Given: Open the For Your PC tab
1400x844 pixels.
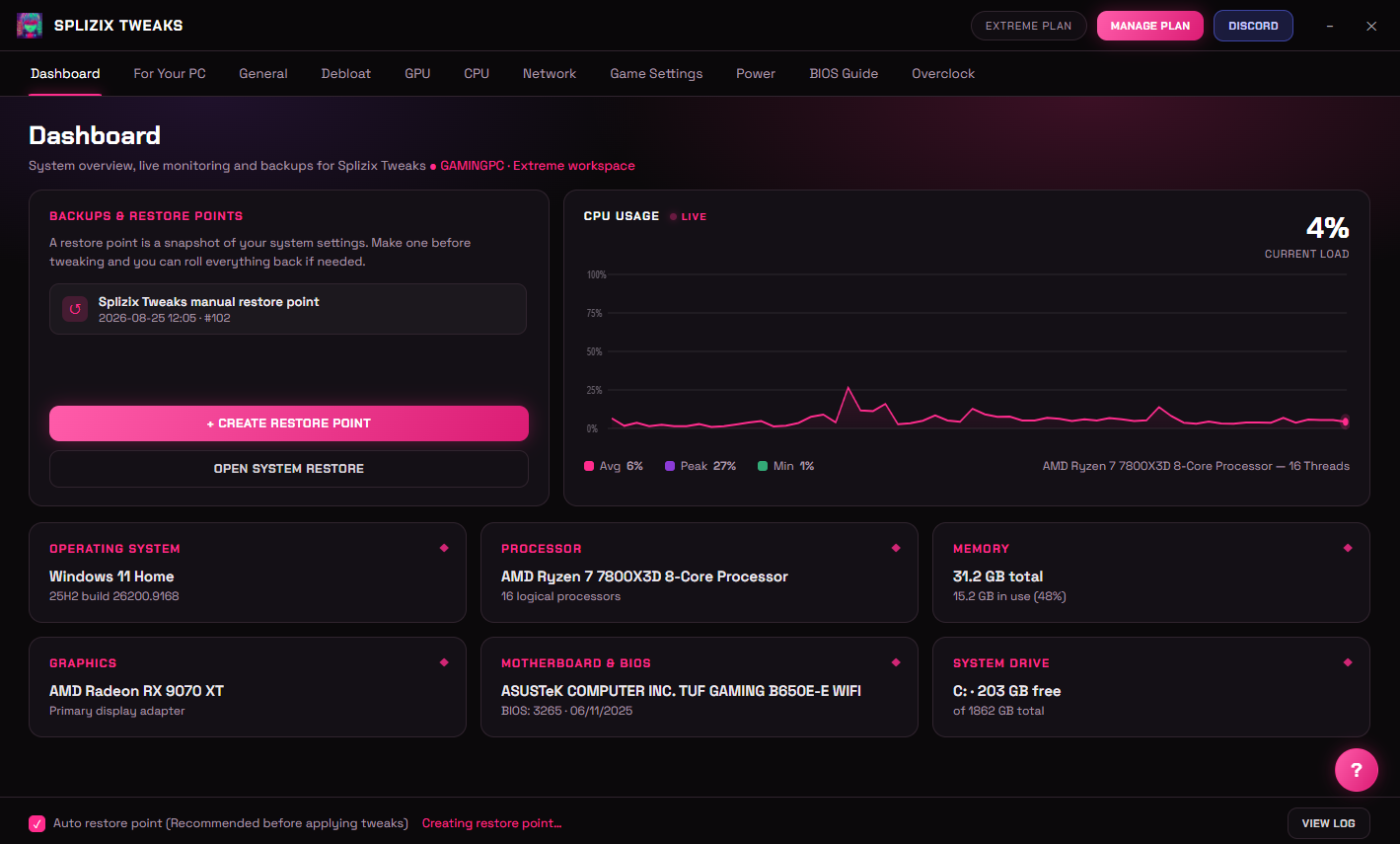Looking at the screenshot, I should [170, 74].
